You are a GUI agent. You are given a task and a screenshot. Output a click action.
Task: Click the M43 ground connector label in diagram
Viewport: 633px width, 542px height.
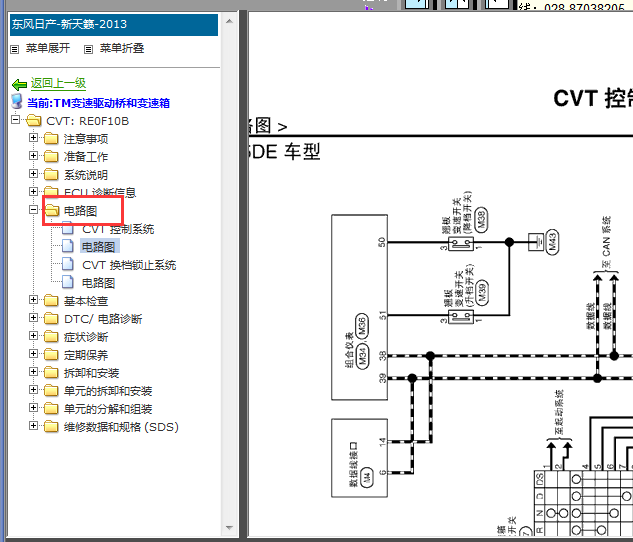coord(552,242)
